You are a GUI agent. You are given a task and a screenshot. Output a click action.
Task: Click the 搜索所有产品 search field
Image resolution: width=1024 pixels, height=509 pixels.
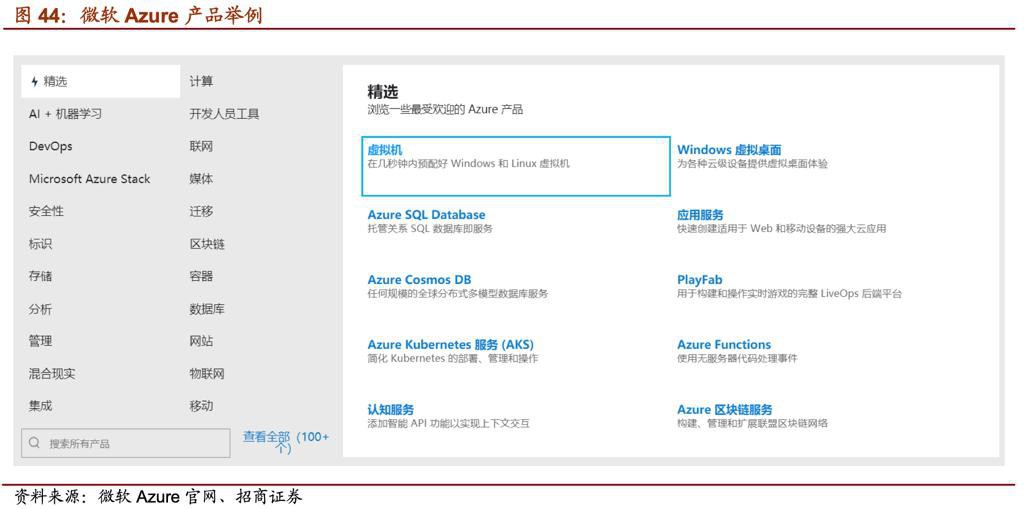coord(125,443)
